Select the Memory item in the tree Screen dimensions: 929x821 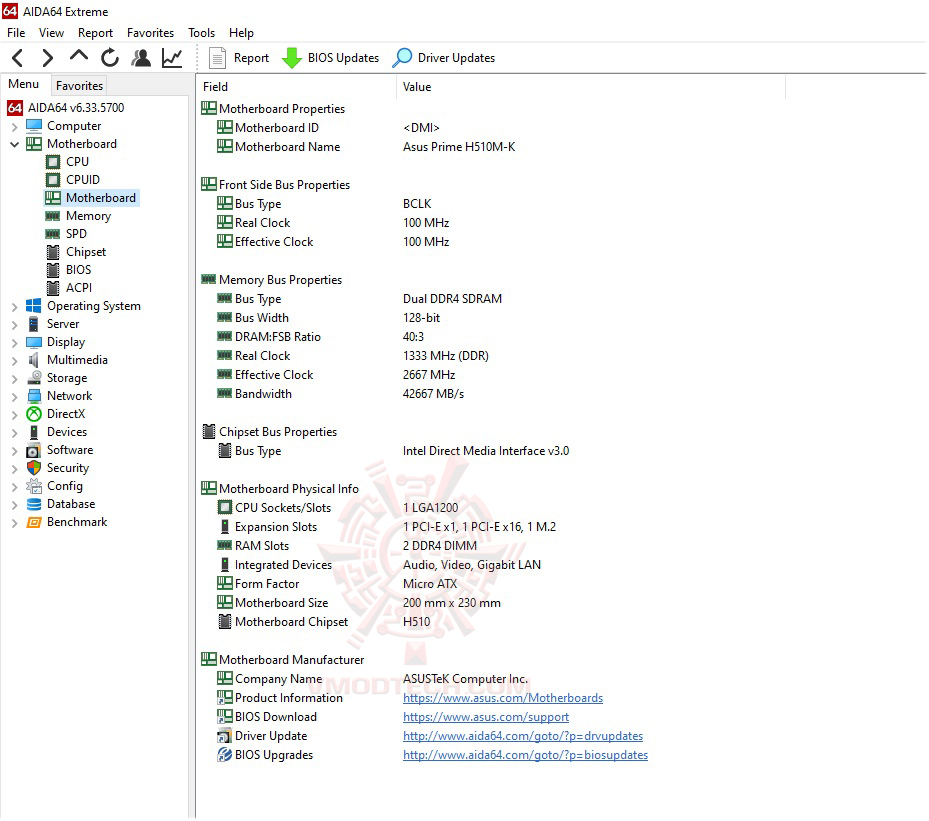pos(78,216)
